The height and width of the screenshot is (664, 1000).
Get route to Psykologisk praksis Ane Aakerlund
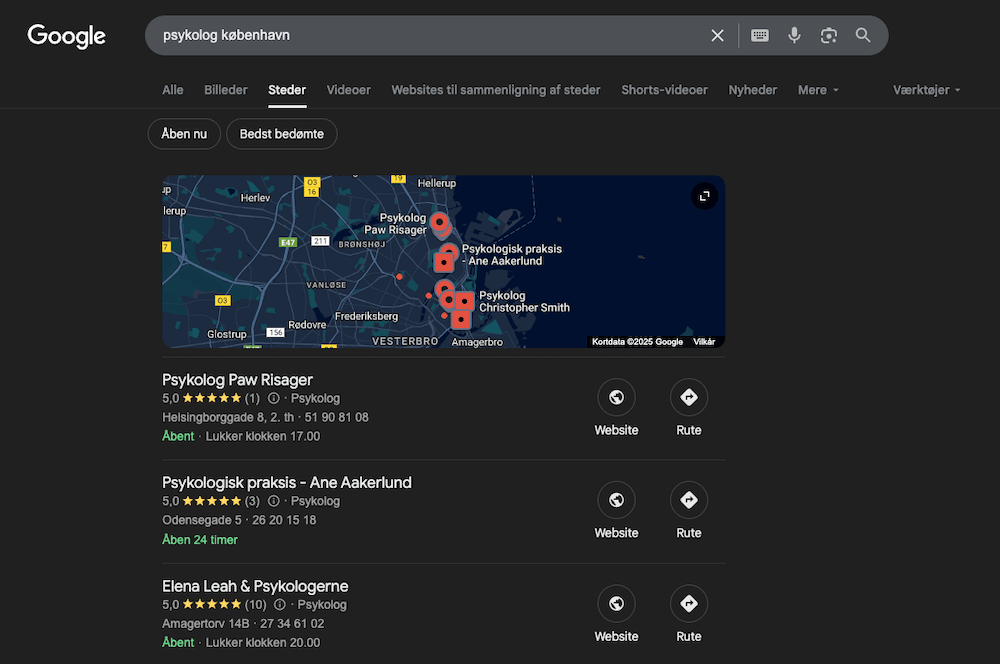[x=689, y=511]
